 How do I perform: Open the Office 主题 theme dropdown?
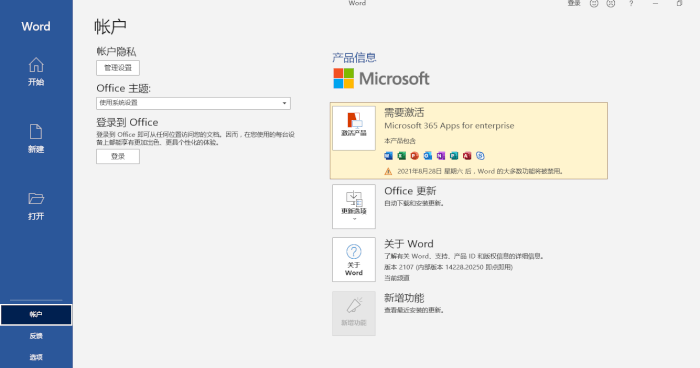[193, 103]
